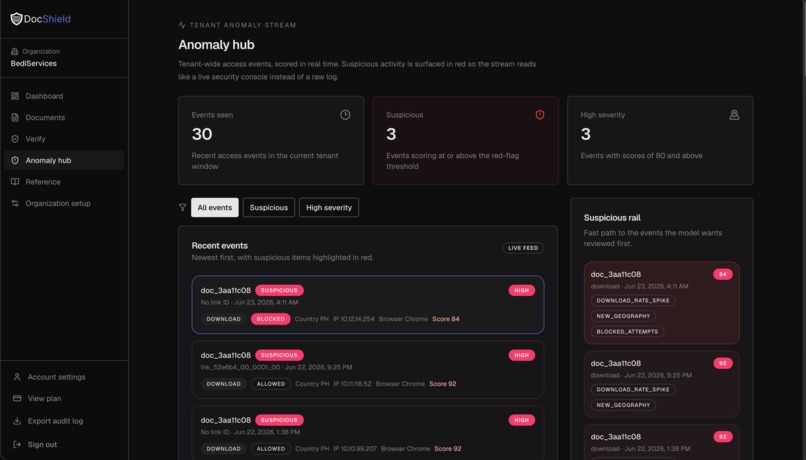Click the View plan card icon

click(x=17, y=398)
